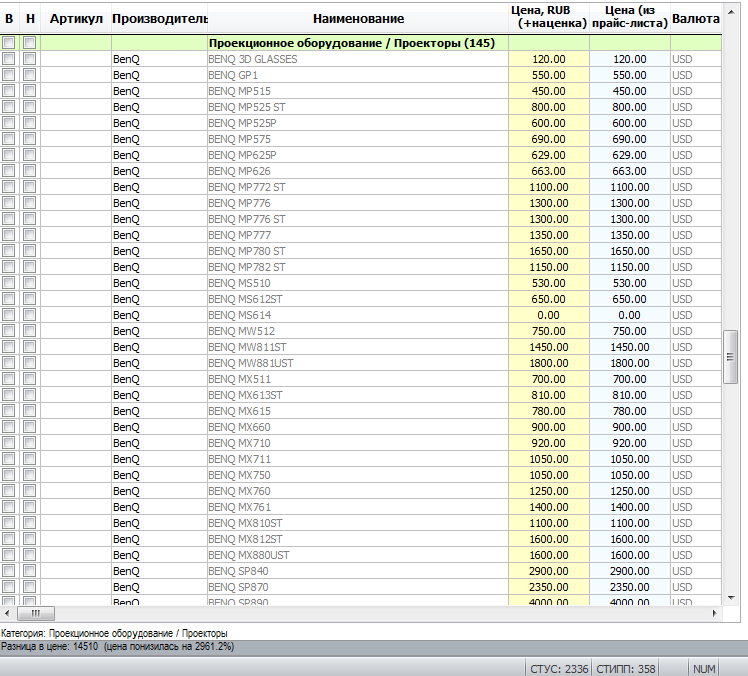Sort by the Производитель column header
Screen dimensions: 748x676
160,19
